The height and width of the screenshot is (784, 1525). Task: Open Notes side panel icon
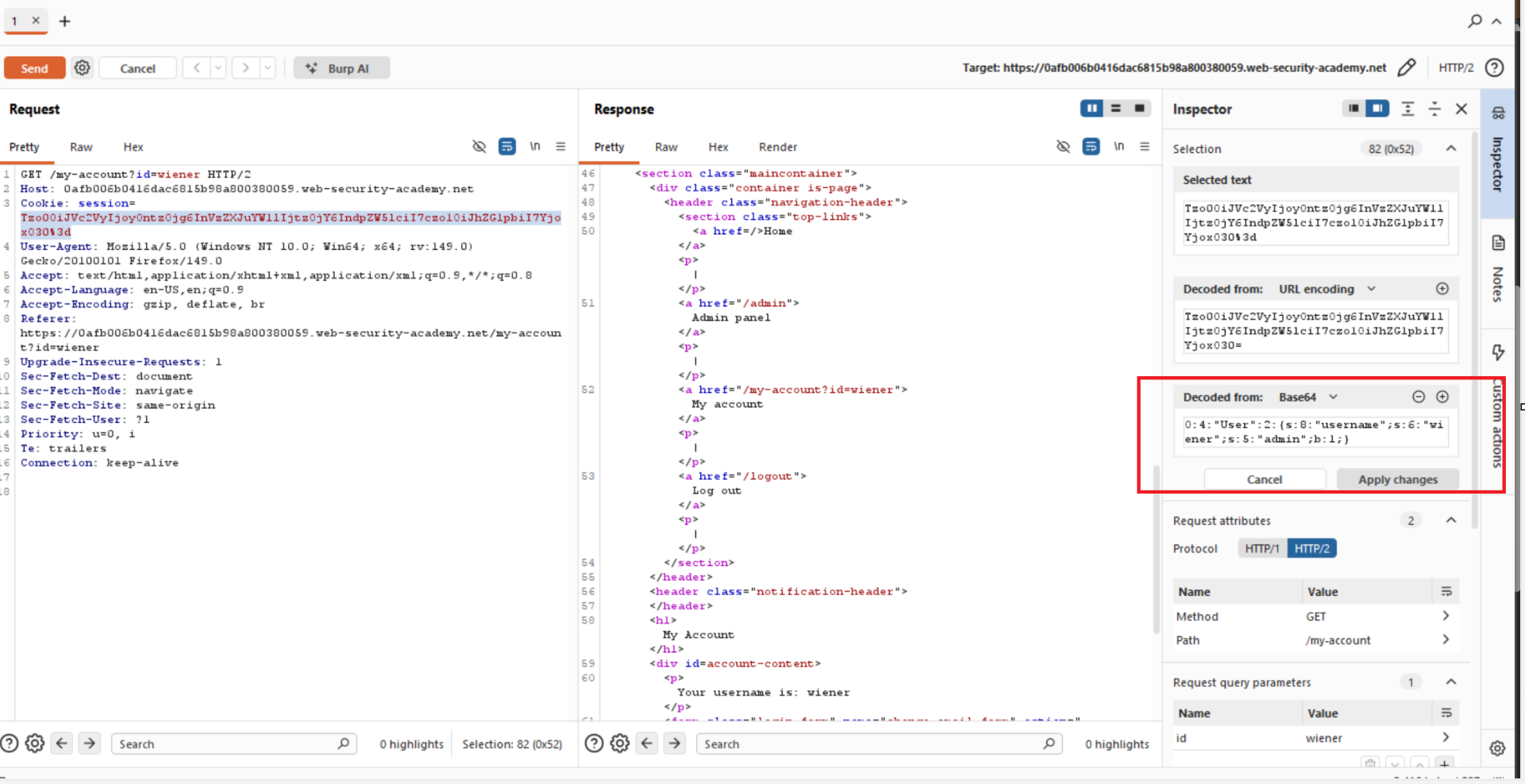pyautogui.click(x=1498, y=243)
